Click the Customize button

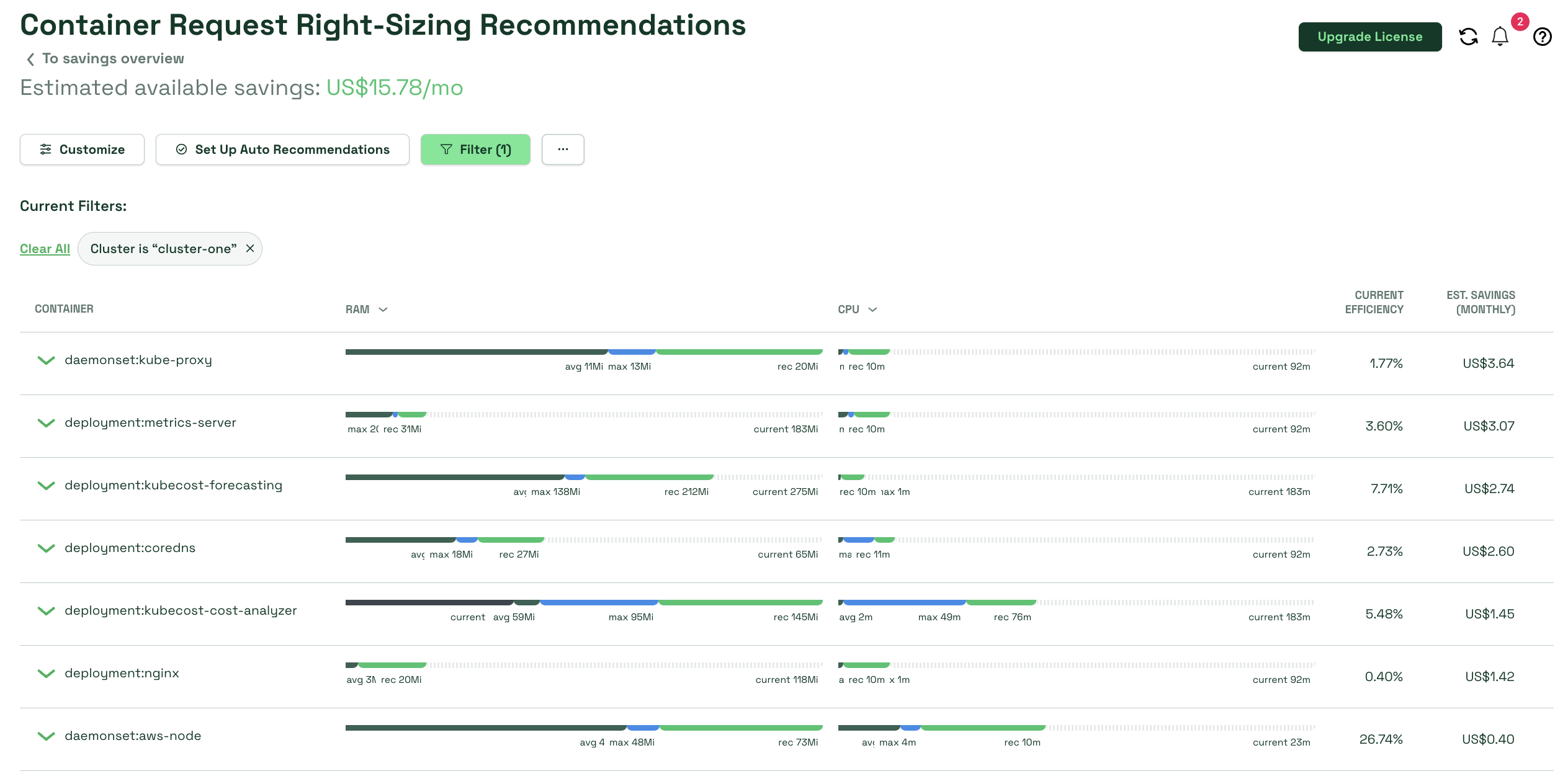pyautogui.click(x=82, y=149)
